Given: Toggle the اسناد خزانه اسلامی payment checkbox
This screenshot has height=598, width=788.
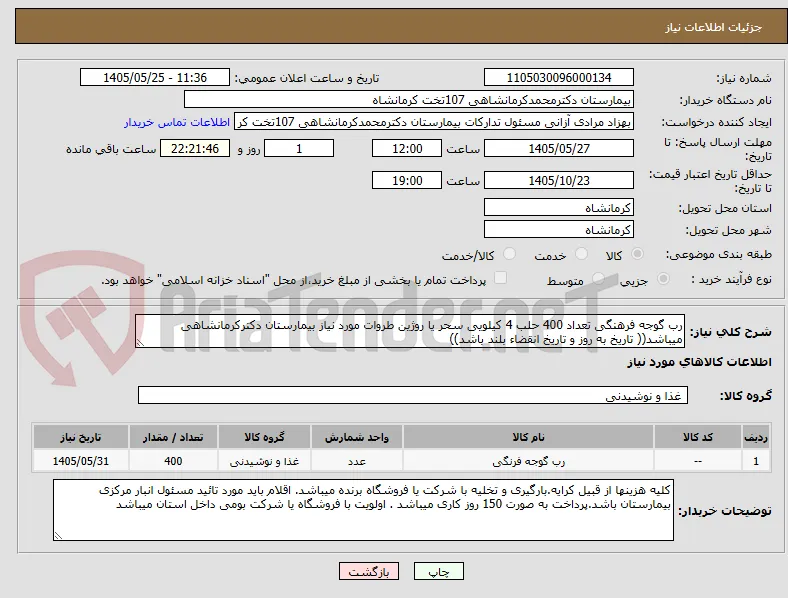Looking at the screenshot, I should 500,278.
